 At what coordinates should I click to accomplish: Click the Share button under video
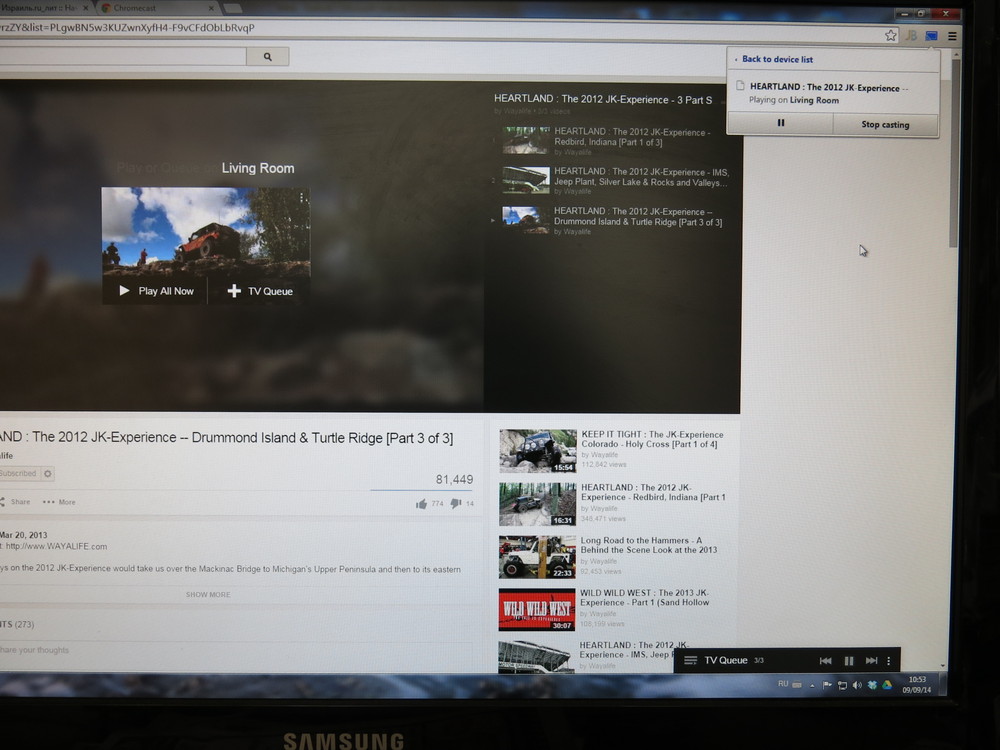(15, 502)
